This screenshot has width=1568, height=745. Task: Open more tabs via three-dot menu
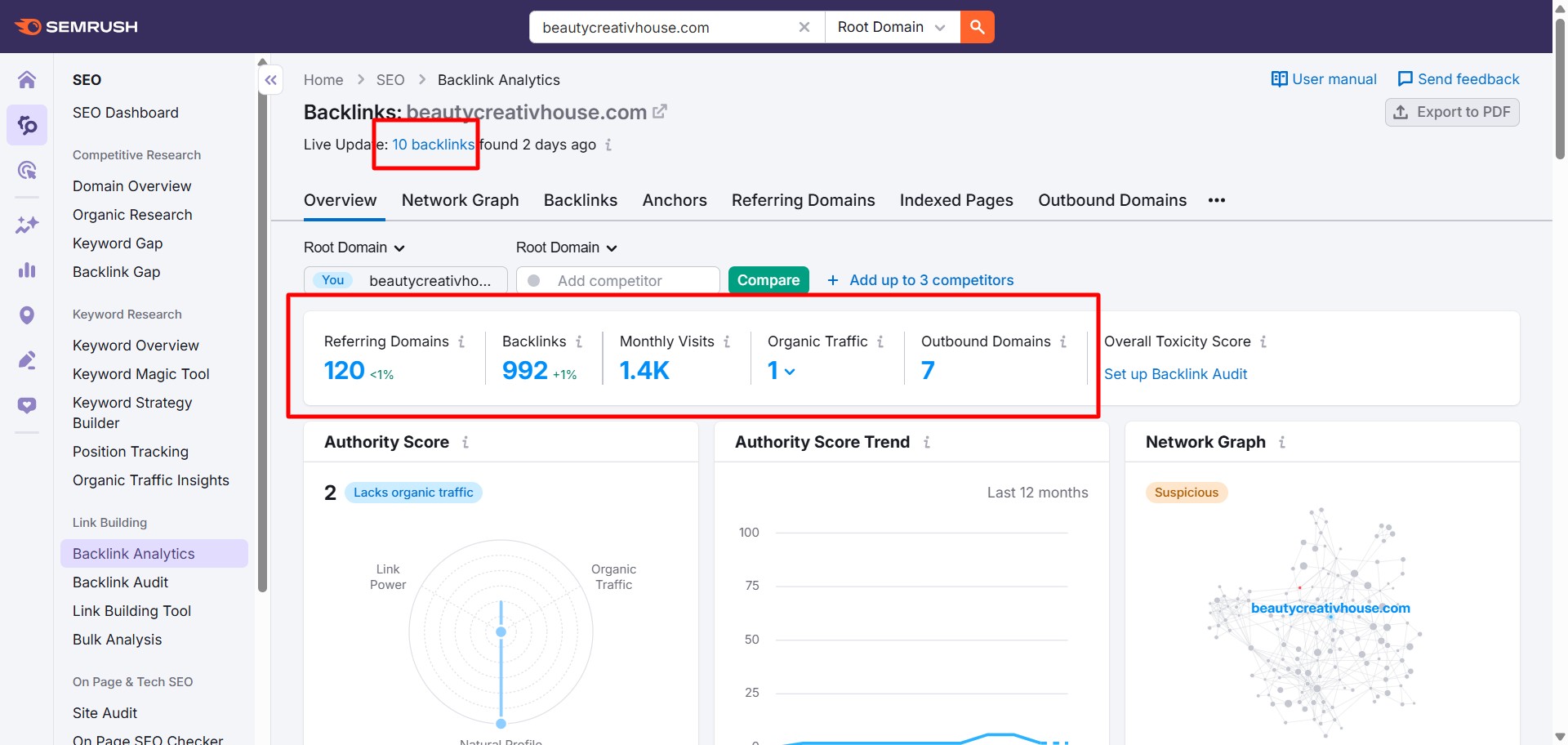tap(1217, 200)
